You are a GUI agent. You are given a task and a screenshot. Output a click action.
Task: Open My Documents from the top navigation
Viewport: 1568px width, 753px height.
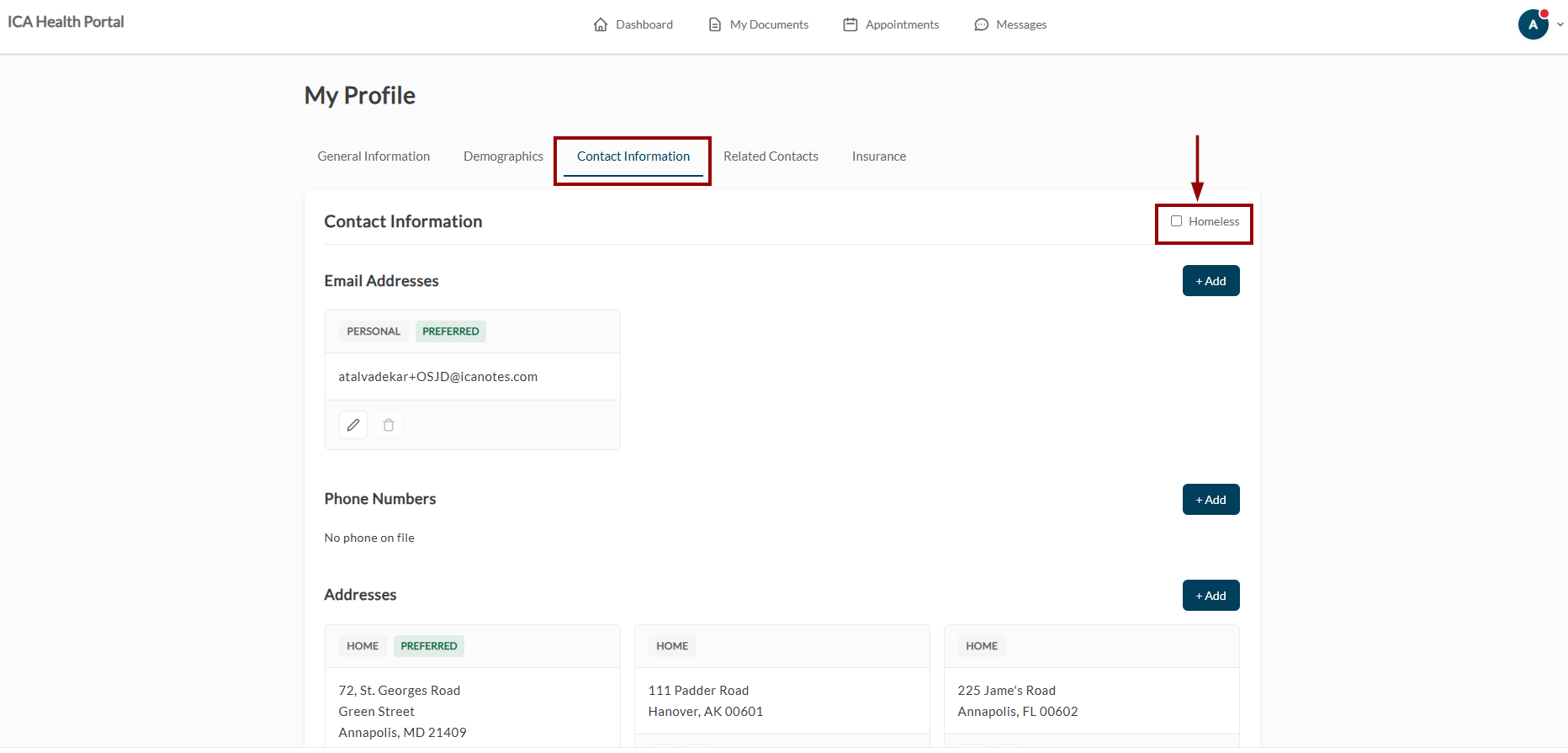coord(759,24)
